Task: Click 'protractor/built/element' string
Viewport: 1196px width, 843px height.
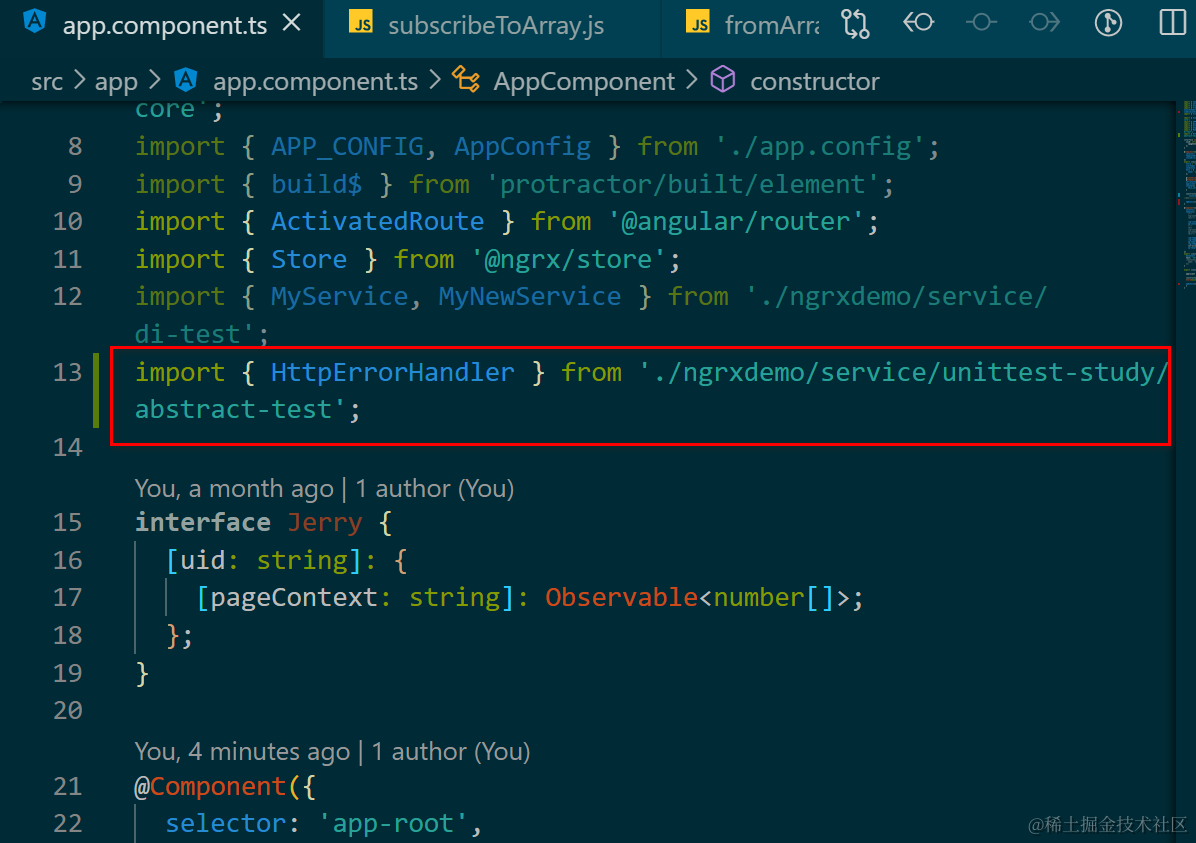Action: coord(682,184)
